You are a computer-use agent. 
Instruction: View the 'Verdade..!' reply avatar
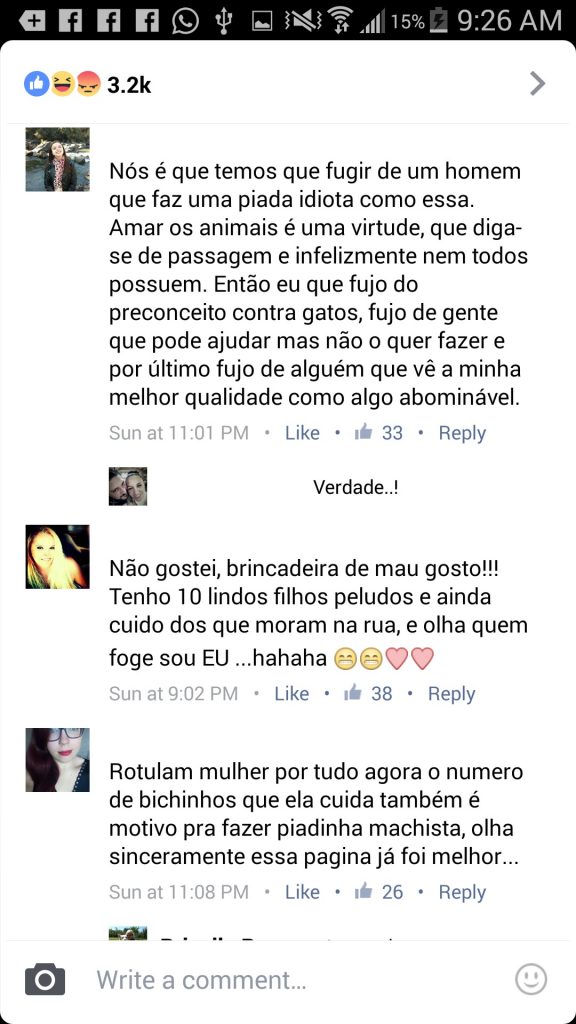click(128, 487)
